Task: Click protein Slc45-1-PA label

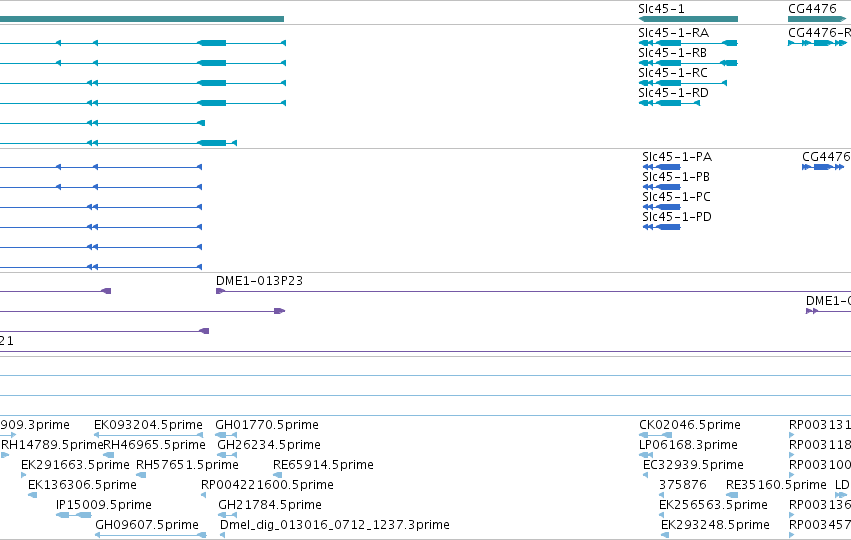Action: click(677, 157)
